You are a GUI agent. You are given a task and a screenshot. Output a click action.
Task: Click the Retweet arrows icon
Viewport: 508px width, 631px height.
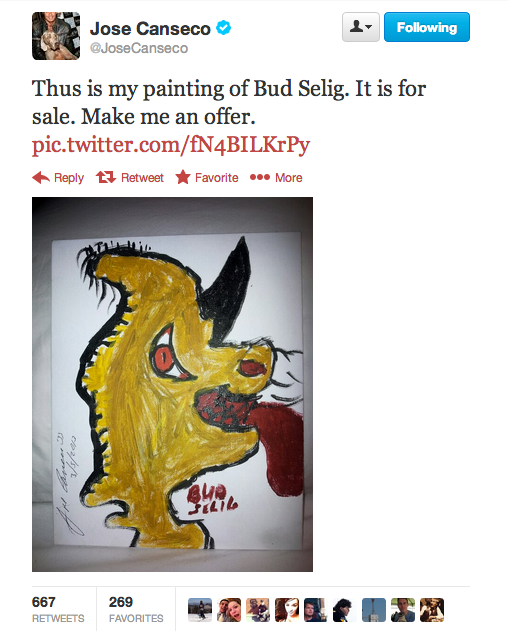(x=105, y=177)
